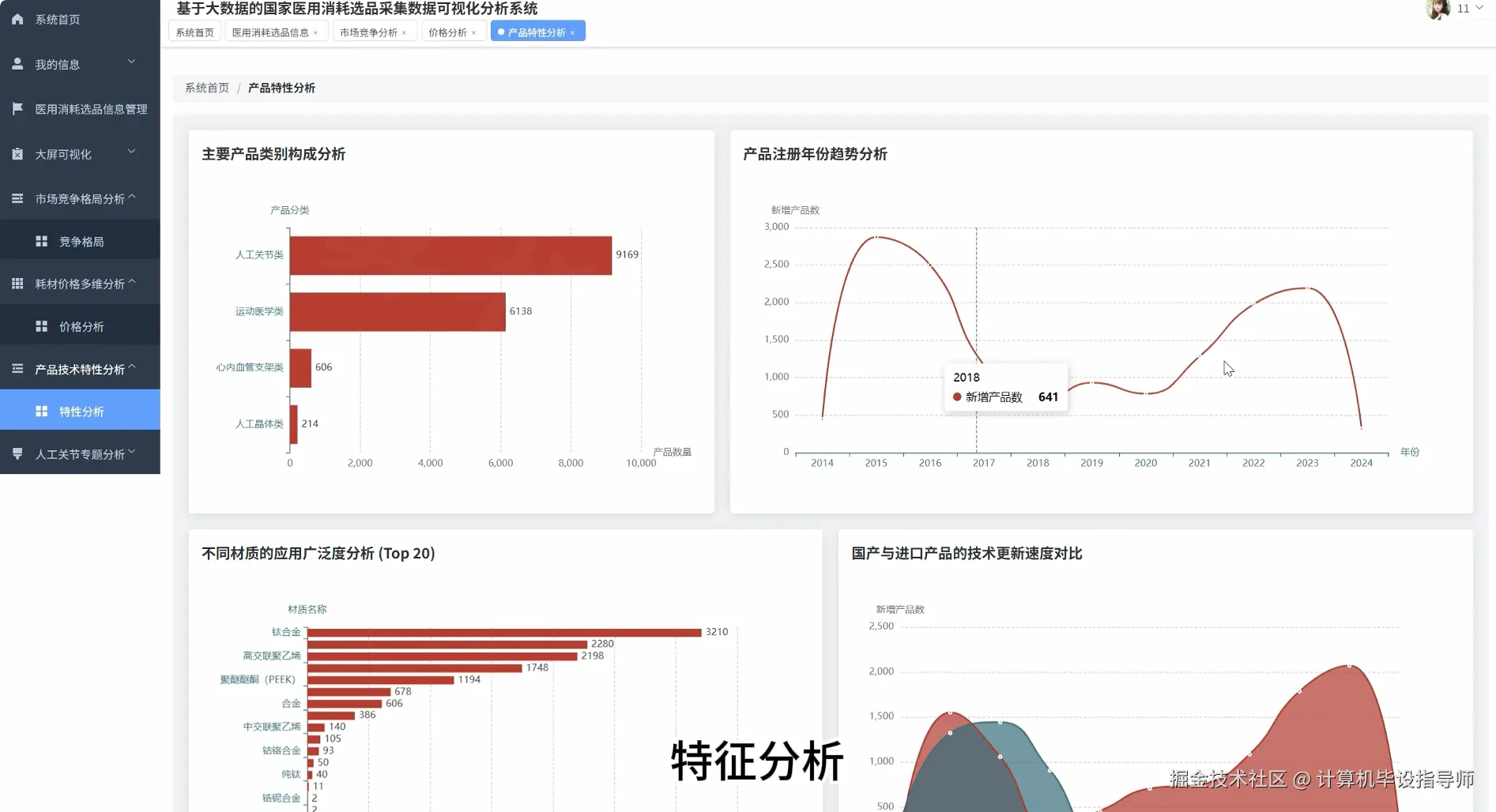
Task: Select 特性分析 in the sidebar
Action: (x=81, y=412)
